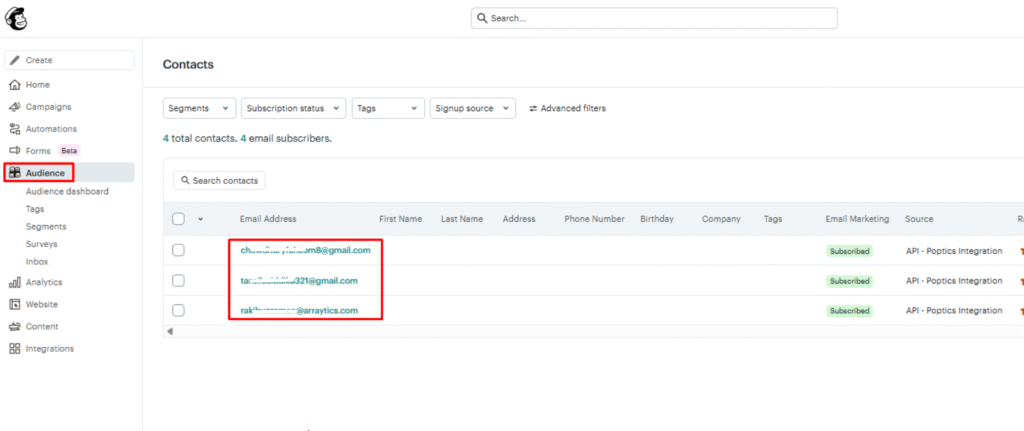Go to Surveys under Audience
Viewport: 1024px width, 431px height.
click(42, 244)
